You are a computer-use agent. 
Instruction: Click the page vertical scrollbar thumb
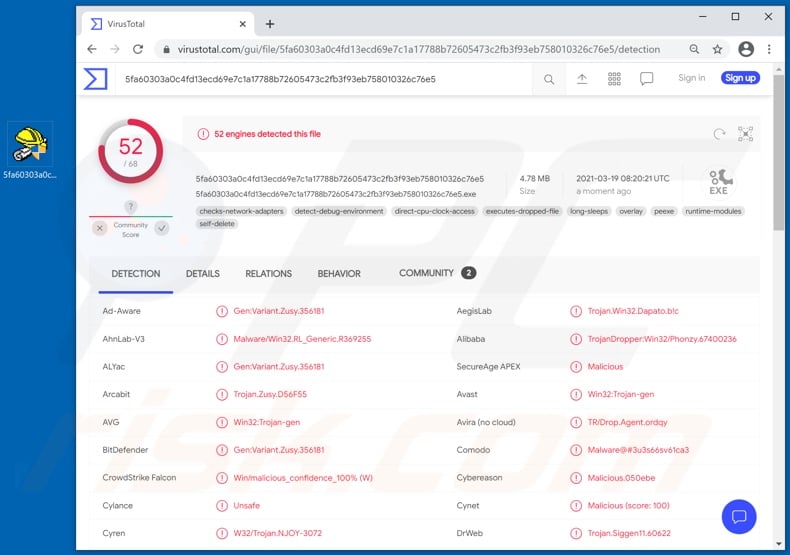tap(779, 154)
